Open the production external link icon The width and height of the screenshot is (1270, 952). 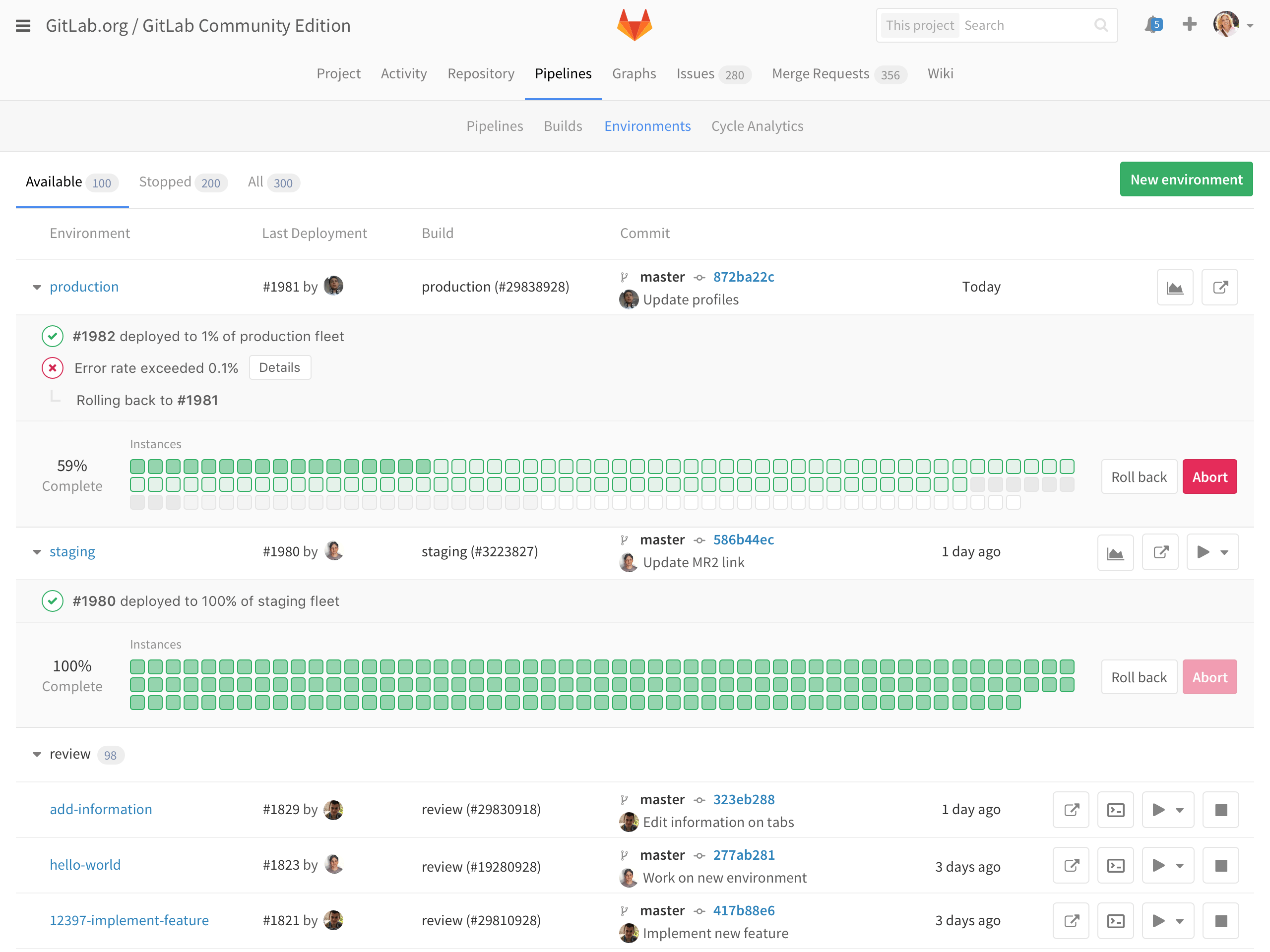[x=1219, y=287]
